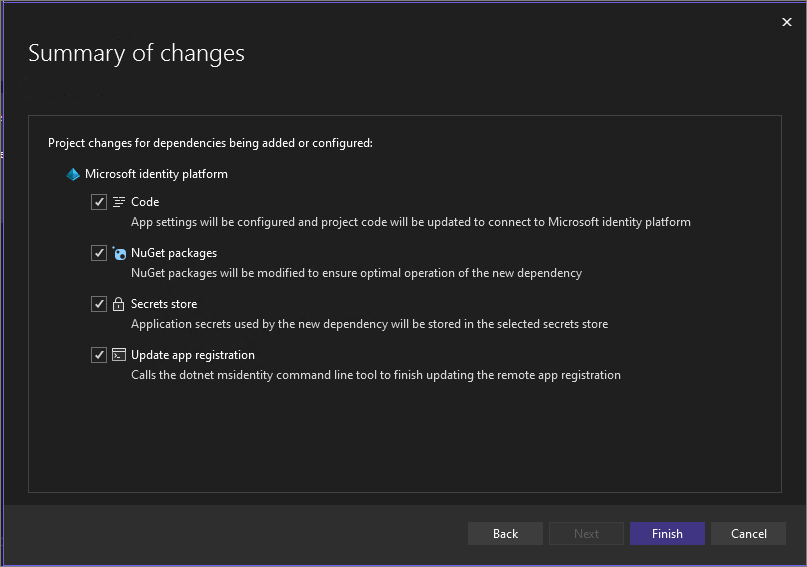This screenshot has width=807, height=567.
Task: Close the dialog with the X button
Action: coord(786,22)
